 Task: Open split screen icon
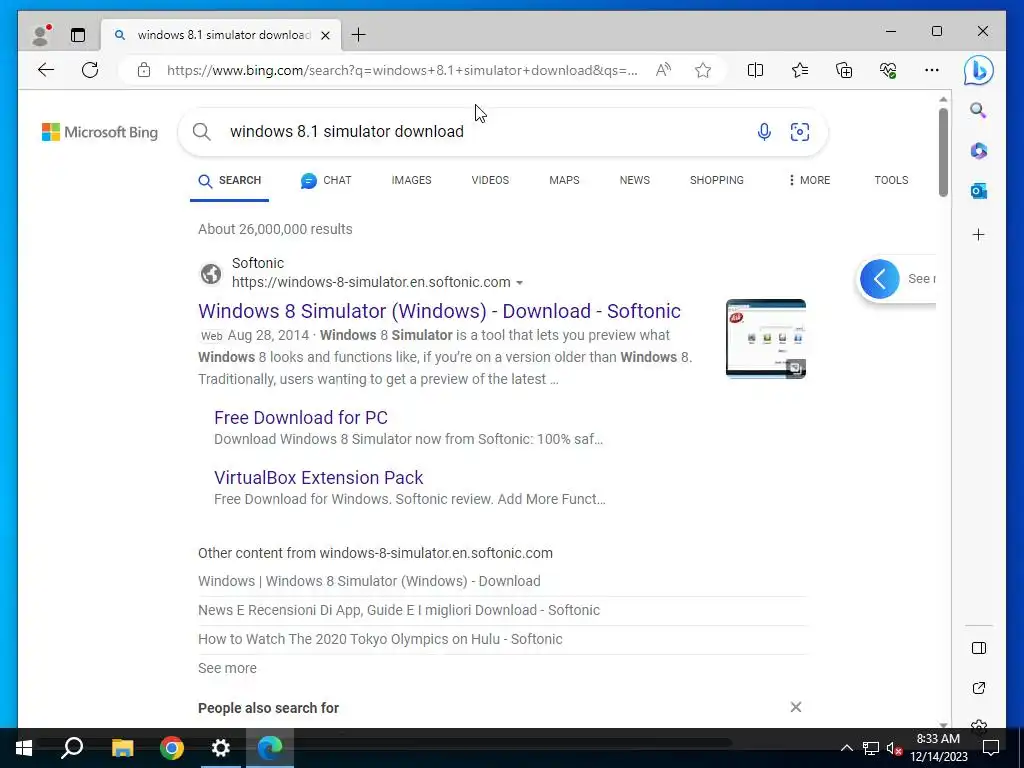tap(755, 70)
